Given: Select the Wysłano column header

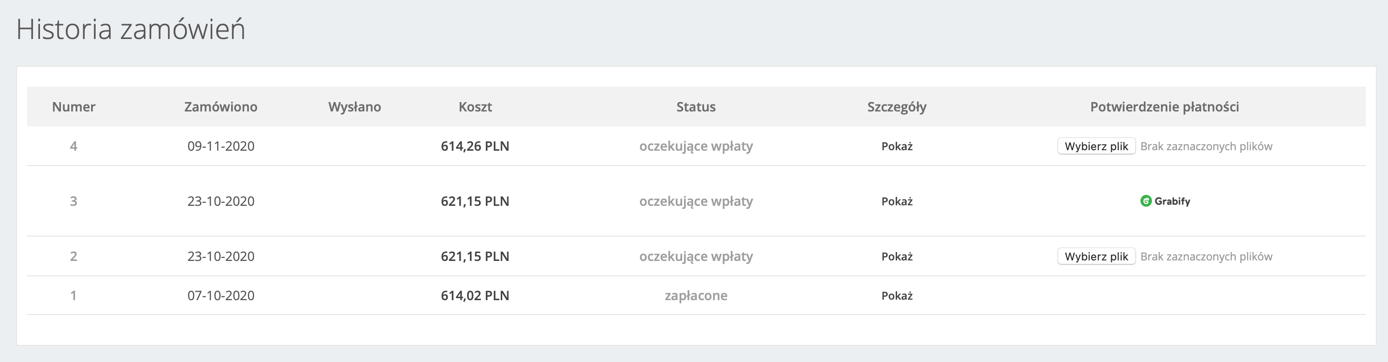Looking at the screenshot, I should (355, 107).
